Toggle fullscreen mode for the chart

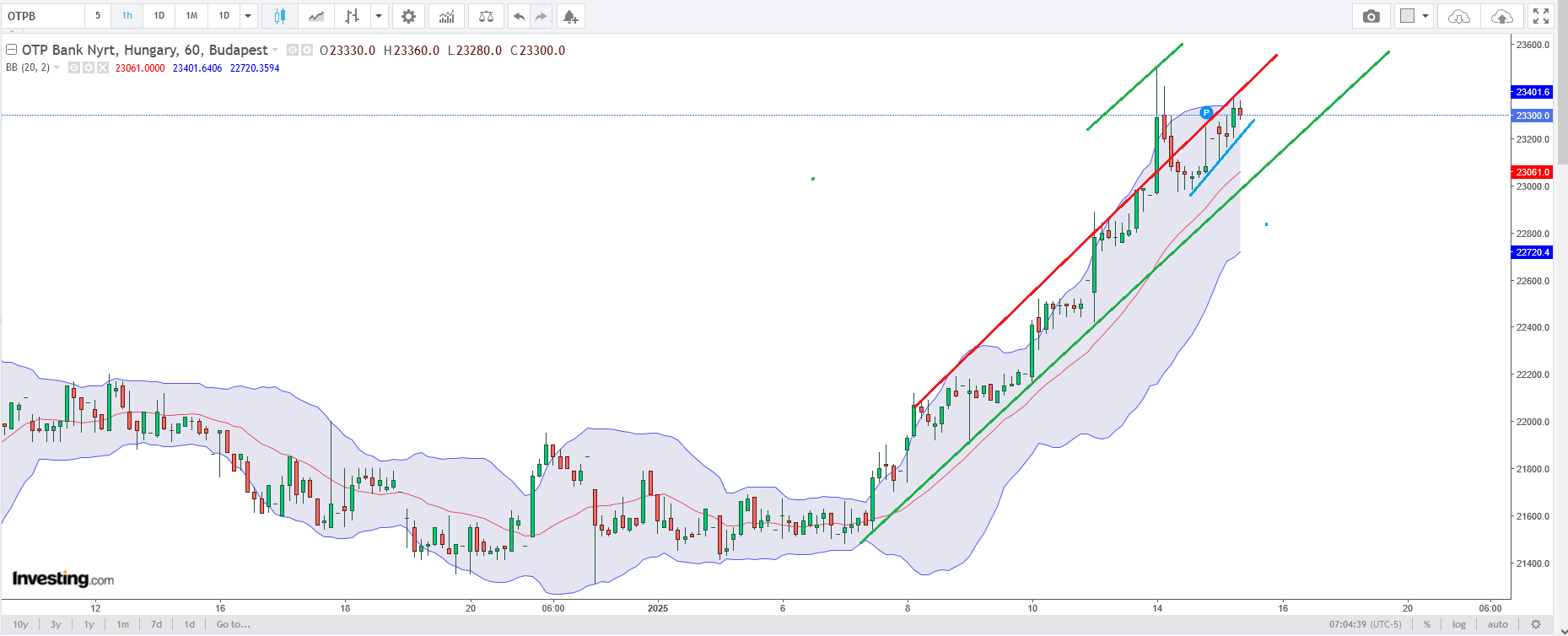[x=1541, y=16]
